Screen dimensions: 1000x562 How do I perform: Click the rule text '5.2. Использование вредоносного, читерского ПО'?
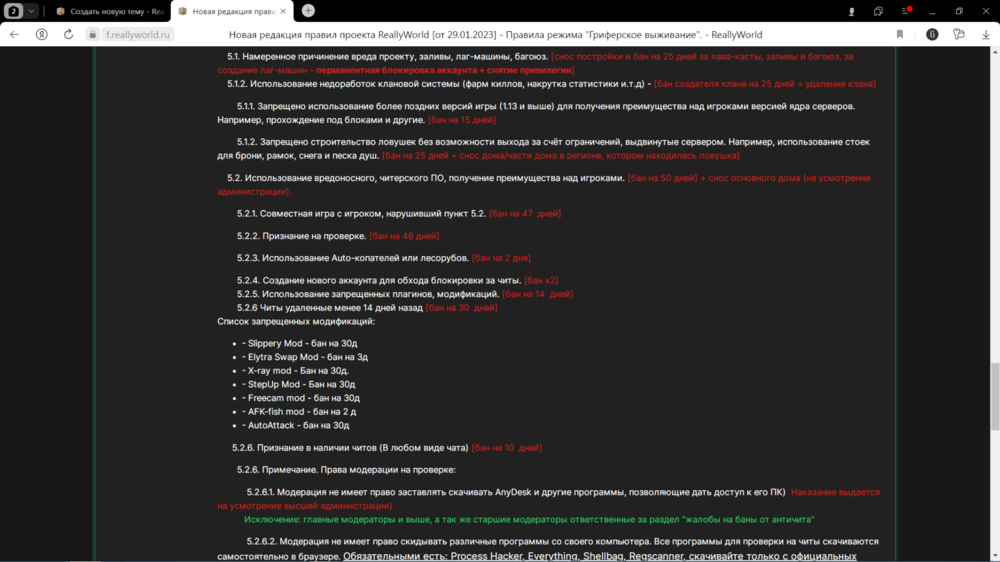(425, 178)
